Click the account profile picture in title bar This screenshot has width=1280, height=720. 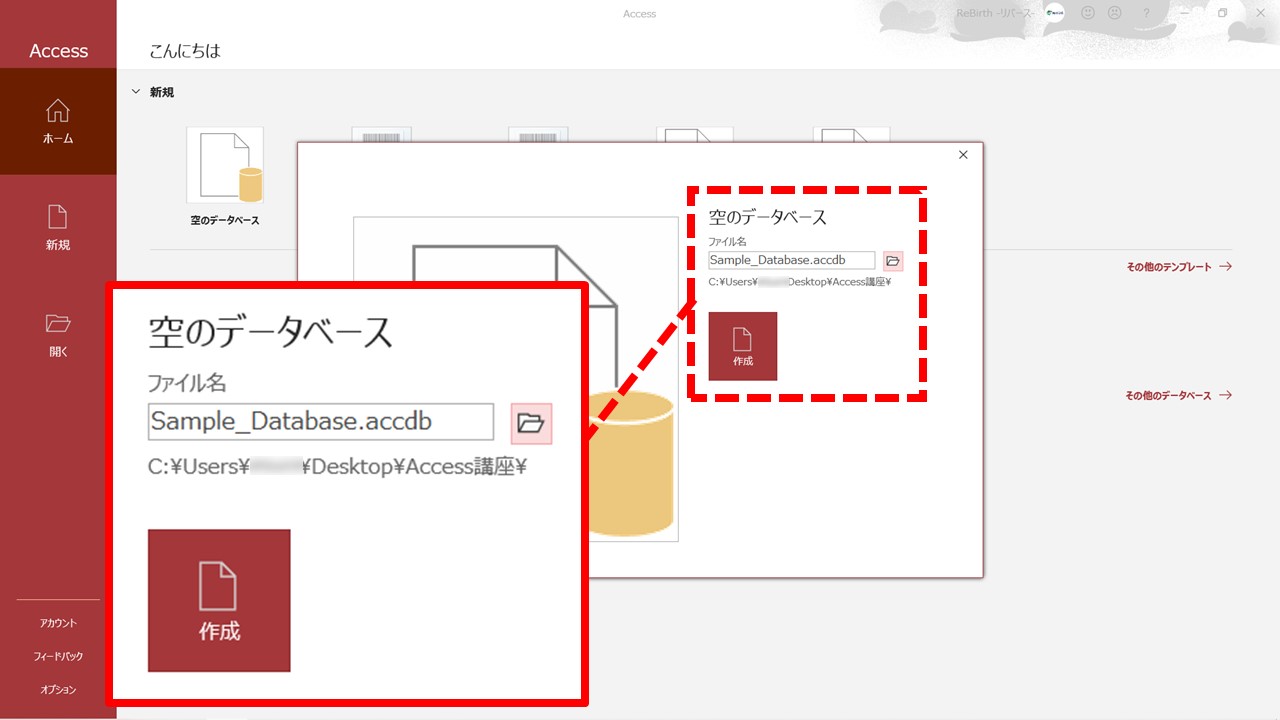click(x=1054, y=13)
